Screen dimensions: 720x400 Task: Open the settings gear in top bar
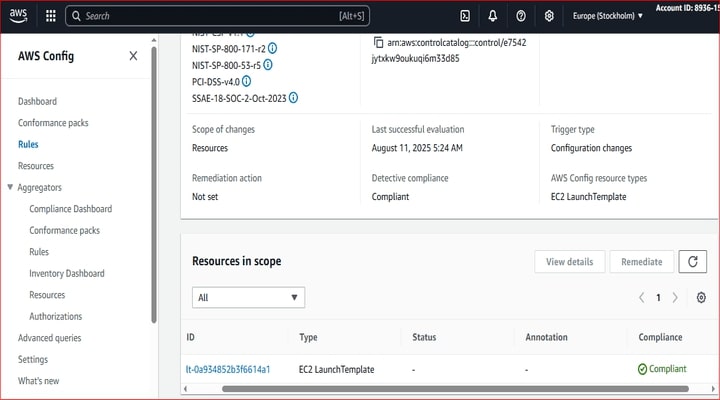(549, 16)
